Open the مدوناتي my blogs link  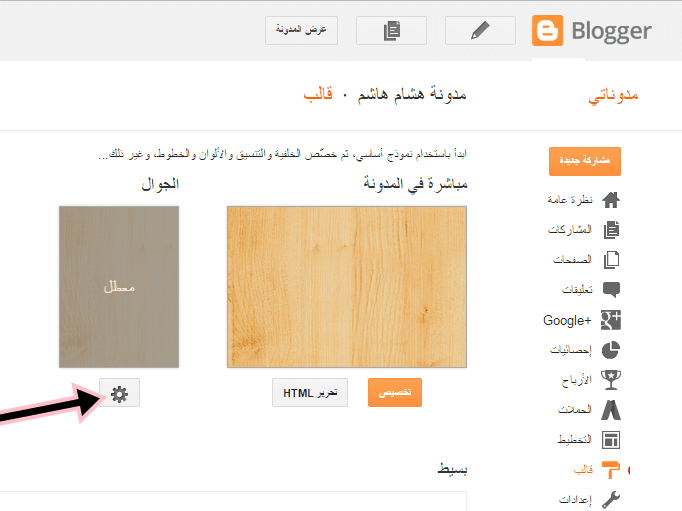[x=613, y=96]
